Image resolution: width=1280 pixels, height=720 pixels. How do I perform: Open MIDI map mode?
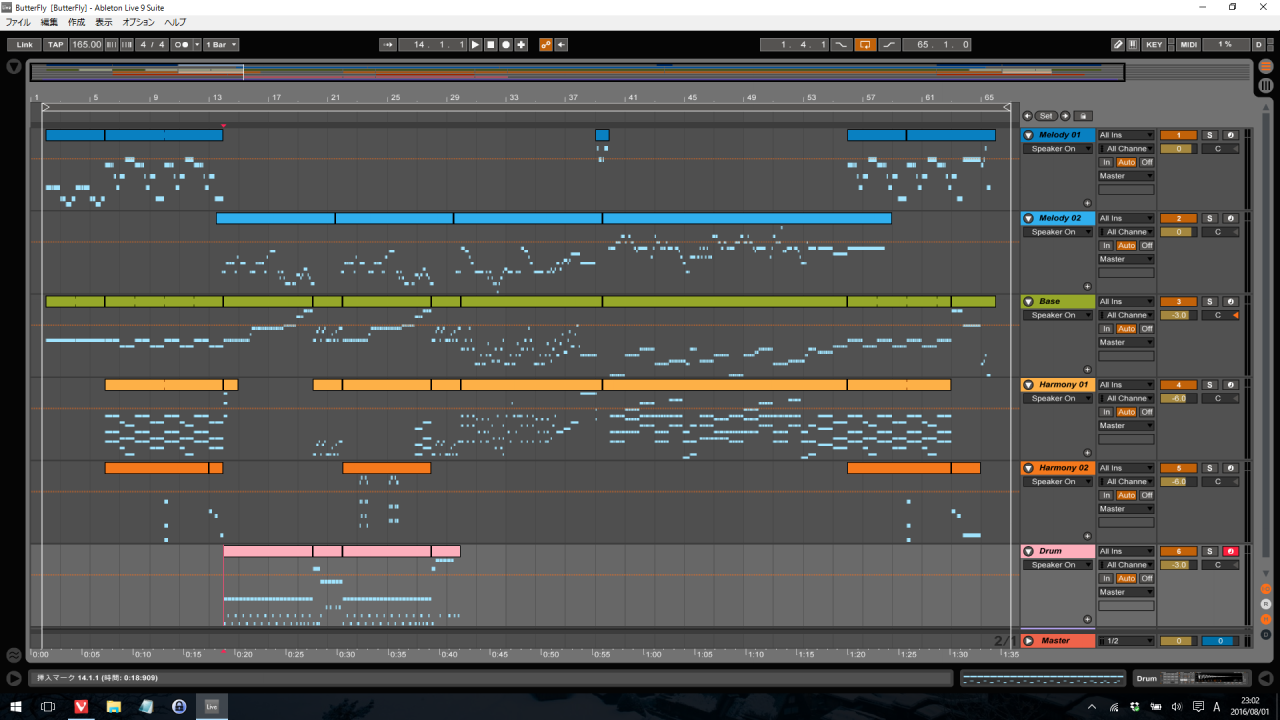click(x=1189, y=45)
